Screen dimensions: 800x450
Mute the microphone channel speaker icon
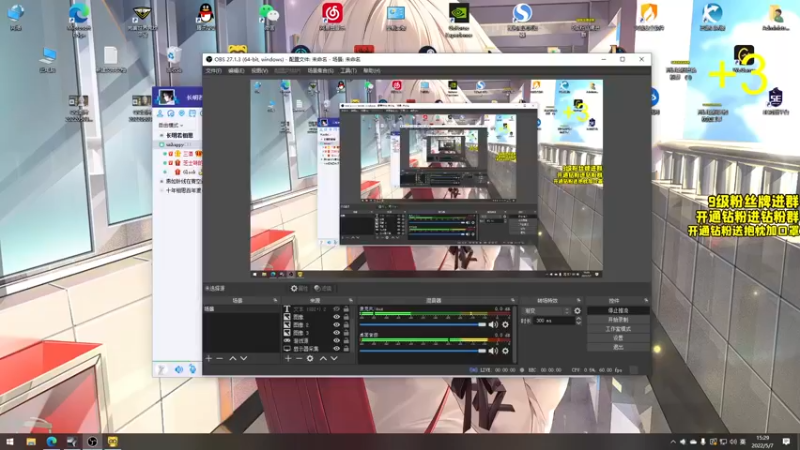tap(493, 324)
